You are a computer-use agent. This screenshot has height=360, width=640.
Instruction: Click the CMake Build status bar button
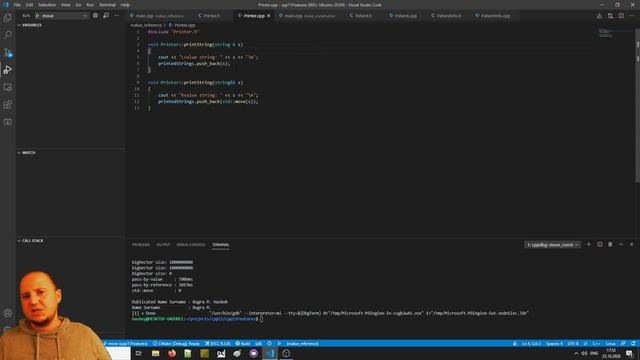point(243,343)
